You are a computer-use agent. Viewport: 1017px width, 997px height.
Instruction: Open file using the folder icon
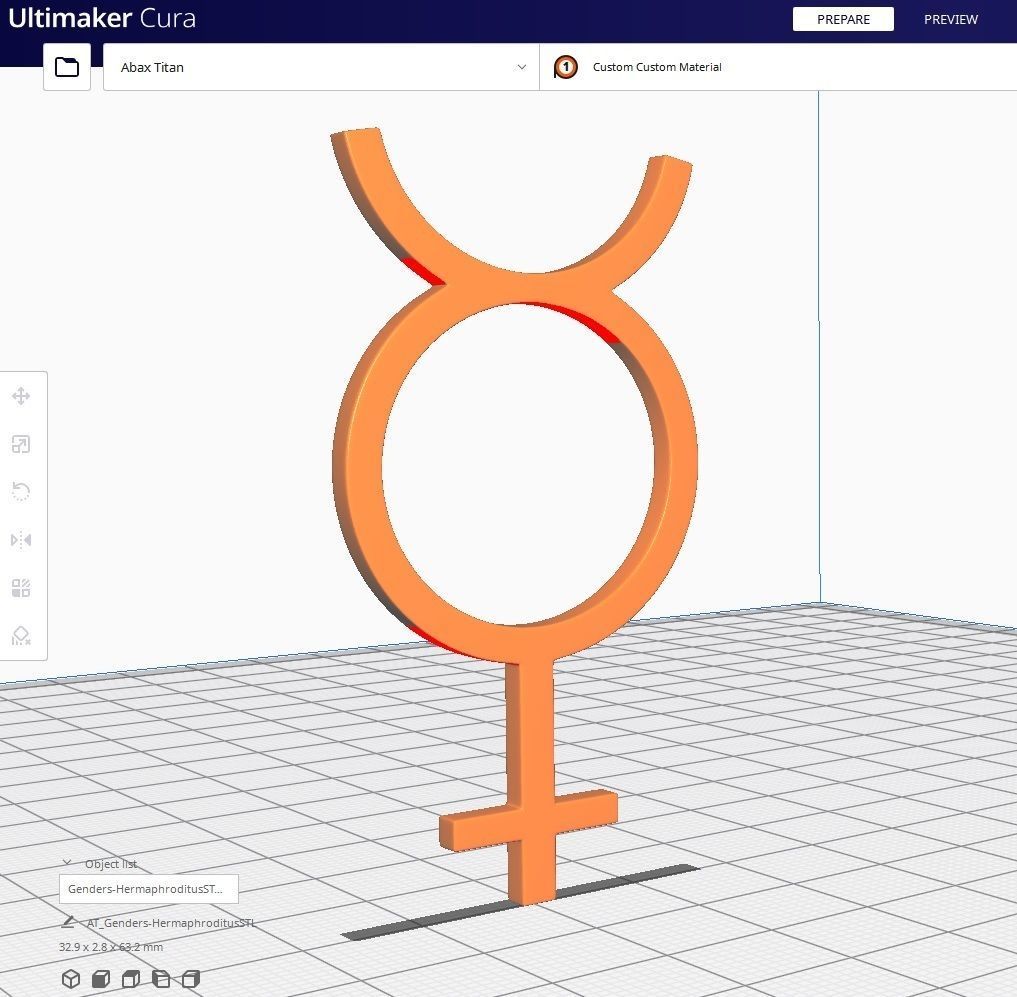[67, 67]
